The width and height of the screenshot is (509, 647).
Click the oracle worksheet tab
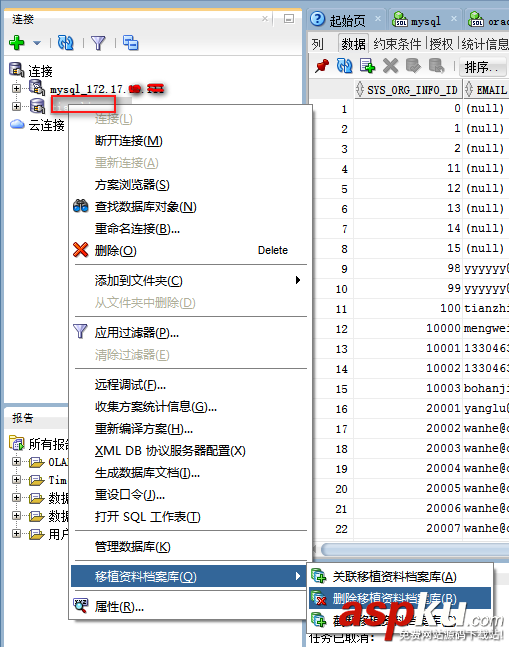click(x=488, y=20)
